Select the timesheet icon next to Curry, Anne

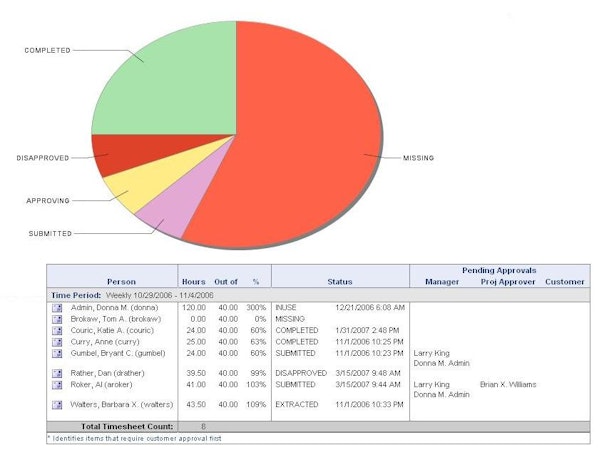(58, 341)
